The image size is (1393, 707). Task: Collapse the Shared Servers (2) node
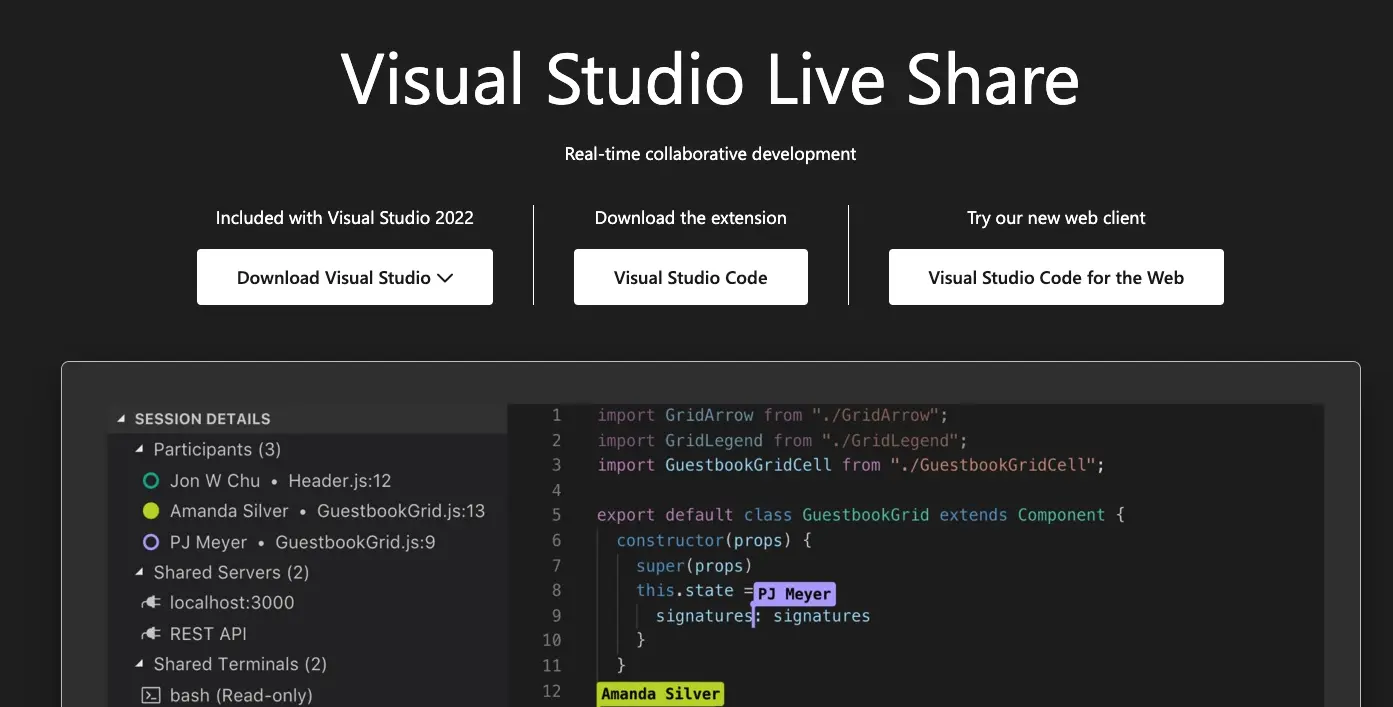pyautogui.click(x=140, y=573)
